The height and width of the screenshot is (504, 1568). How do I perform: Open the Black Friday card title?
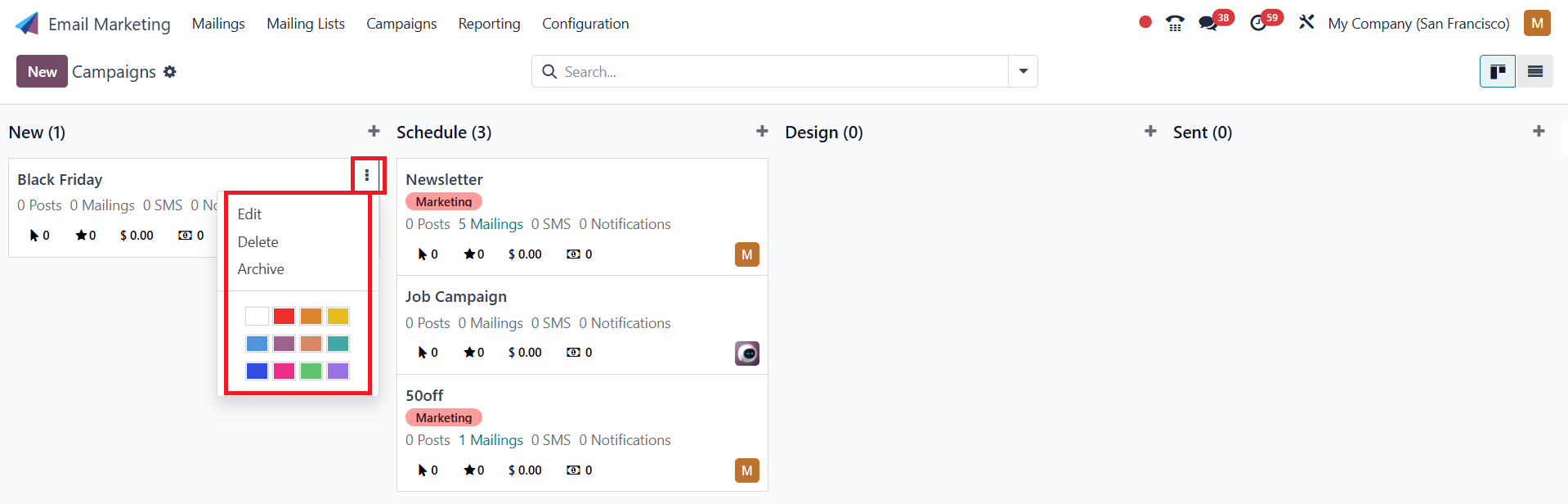click(60, 179)
